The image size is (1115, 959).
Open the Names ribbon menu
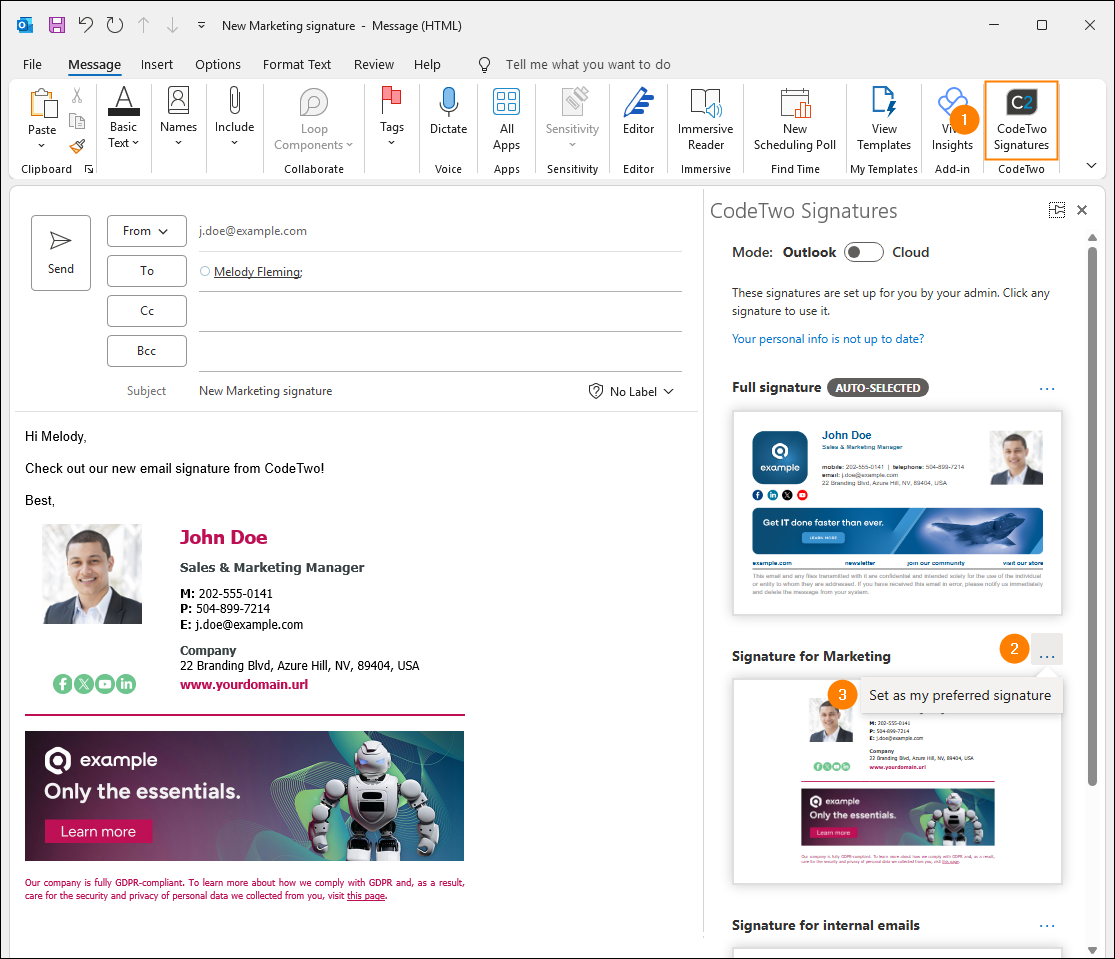(178, 117)
